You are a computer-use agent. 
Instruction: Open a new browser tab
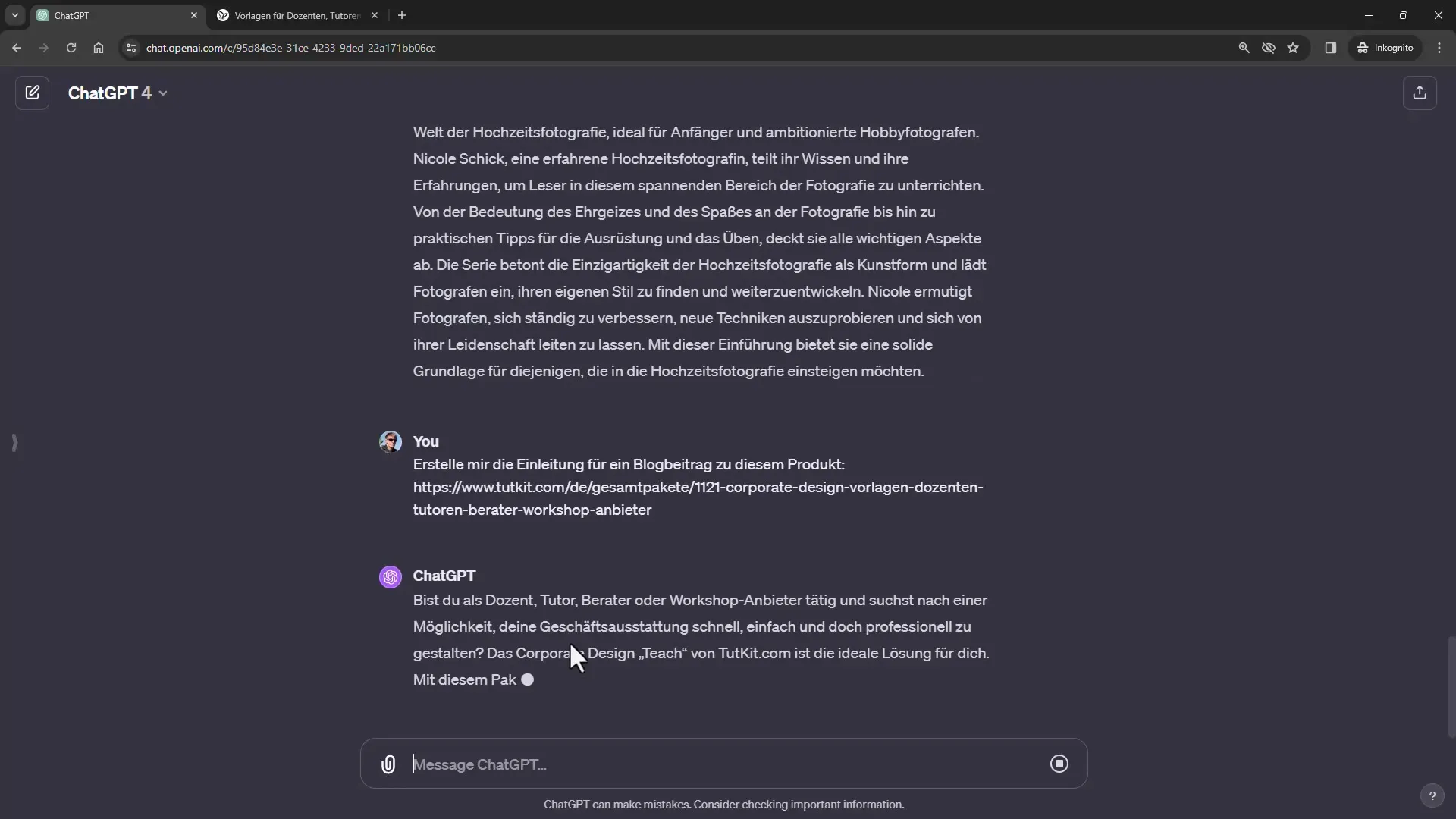point(402,15)
